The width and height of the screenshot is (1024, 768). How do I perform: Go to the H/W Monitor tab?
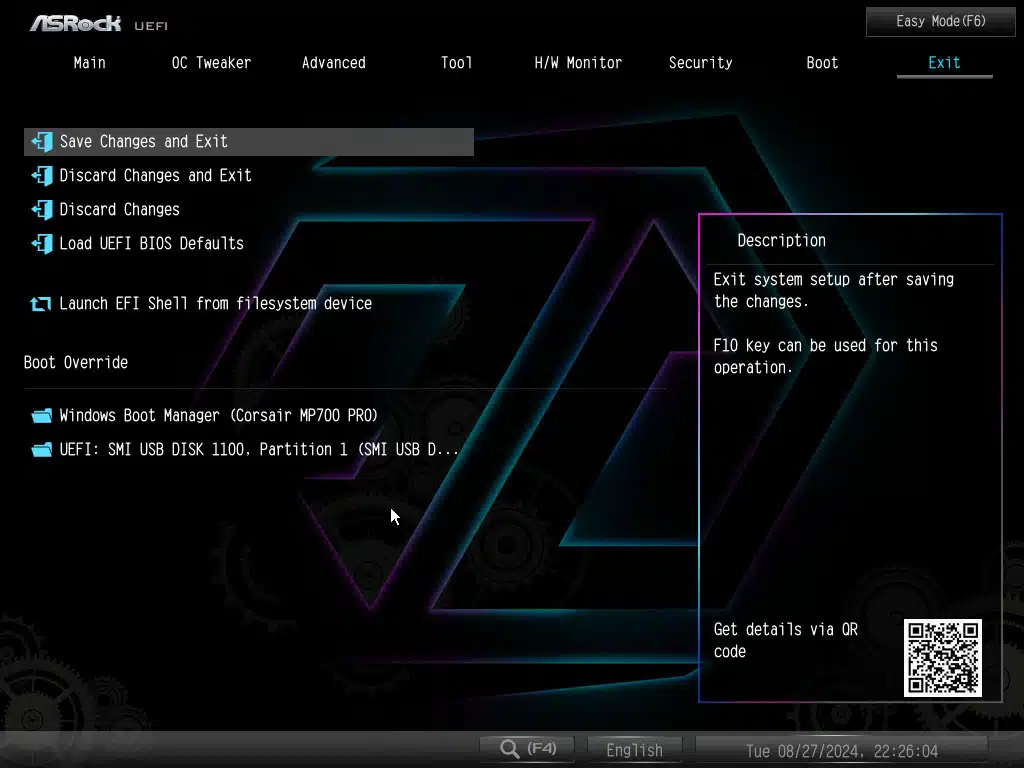click(x=578, y=63)
